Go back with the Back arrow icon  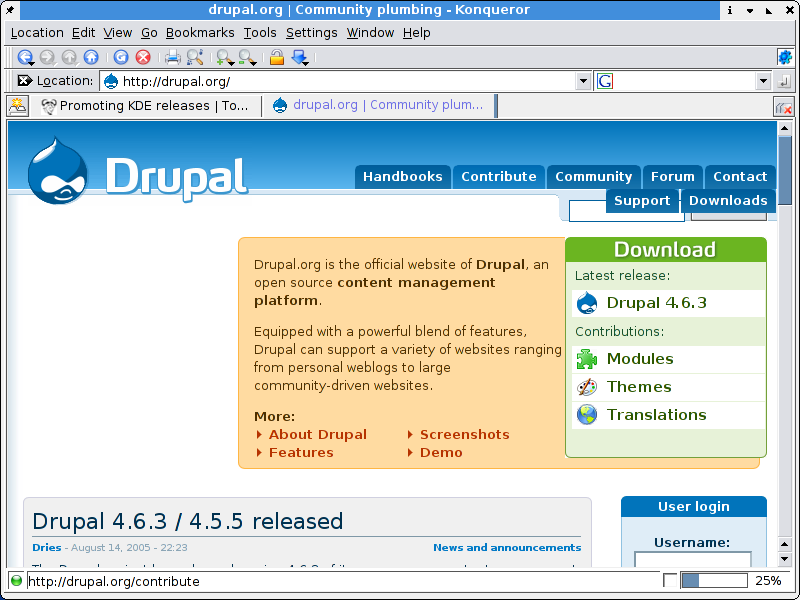coord(25,57)
